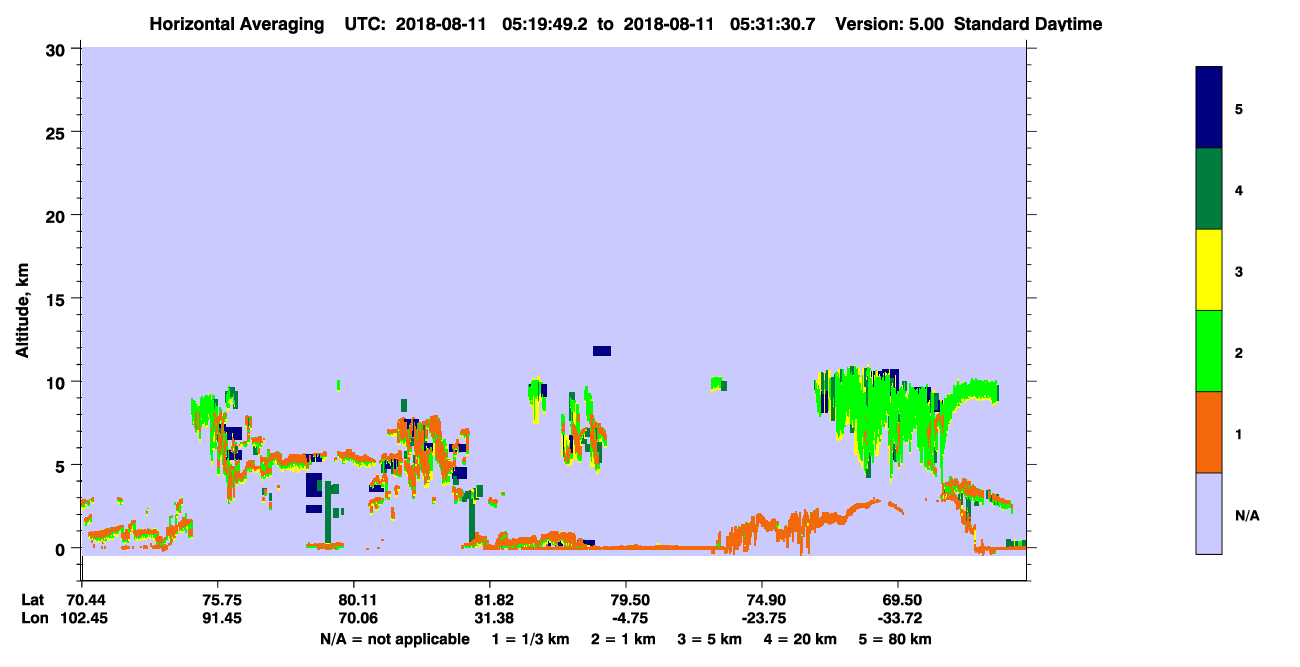This screenshot has height=667, width=1300.
Task: Click longitude value -23.75
Action: click(x=762, y=617)
